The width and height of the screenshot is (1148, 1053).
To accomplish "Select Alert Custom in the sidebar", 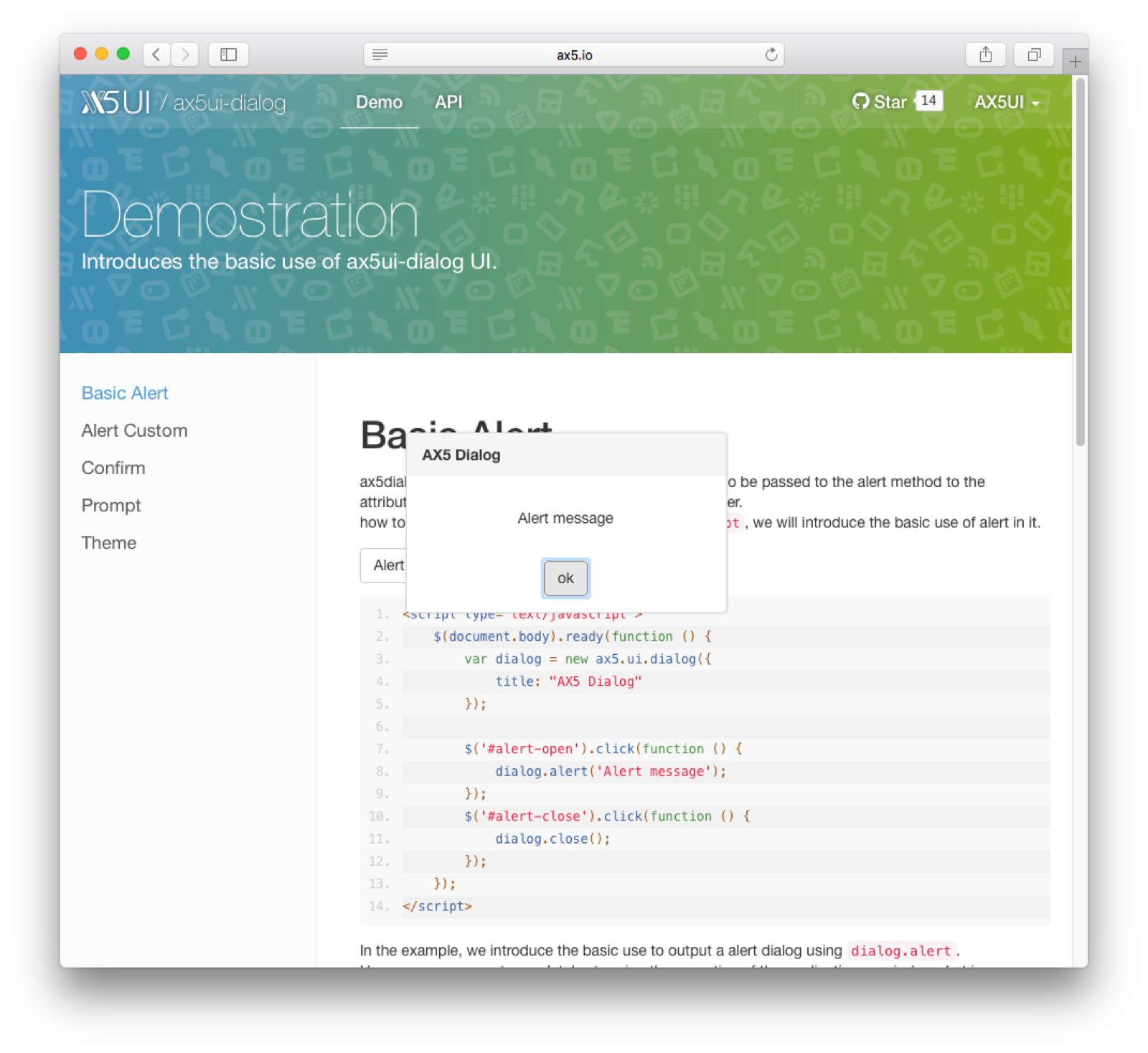I will (x=134, y=430).
